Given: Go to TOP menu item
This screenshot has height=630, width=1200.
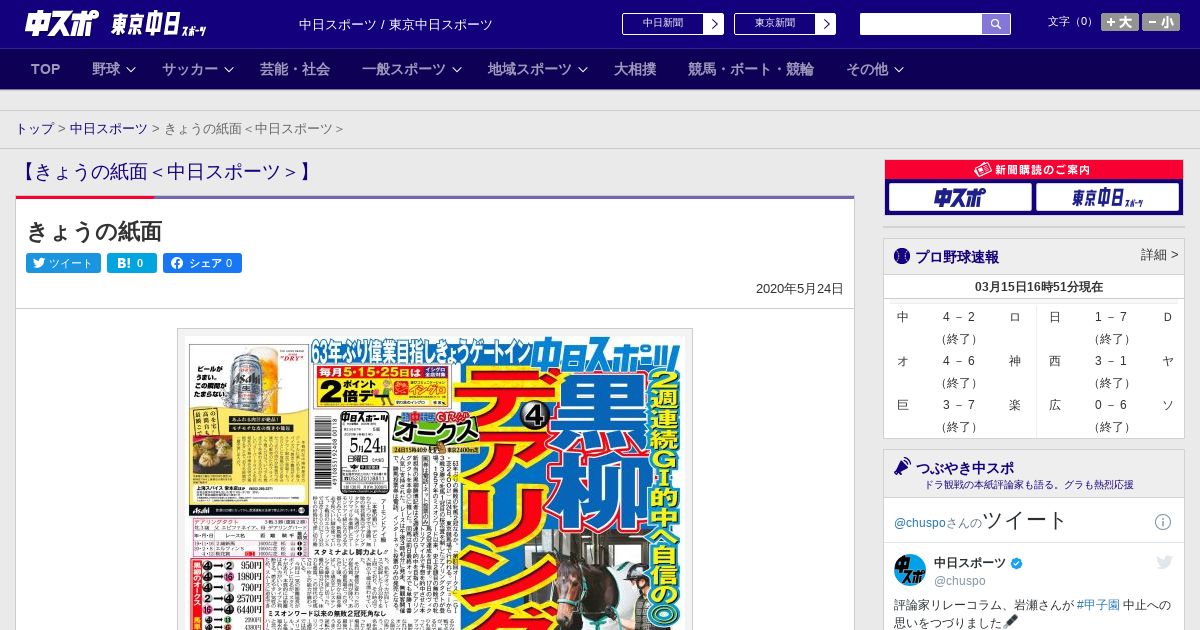Looking at the screenshot, I should (46, 69).
